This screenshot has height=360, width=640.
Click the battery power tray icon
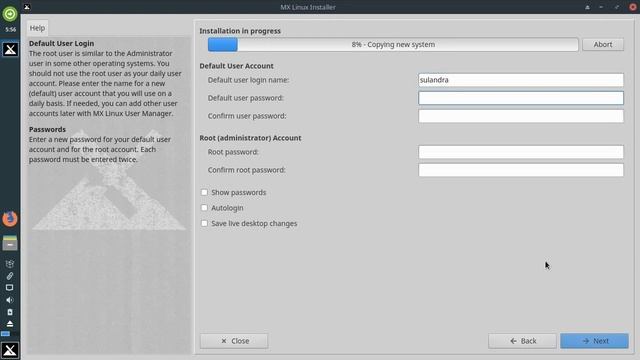point(10,312)
